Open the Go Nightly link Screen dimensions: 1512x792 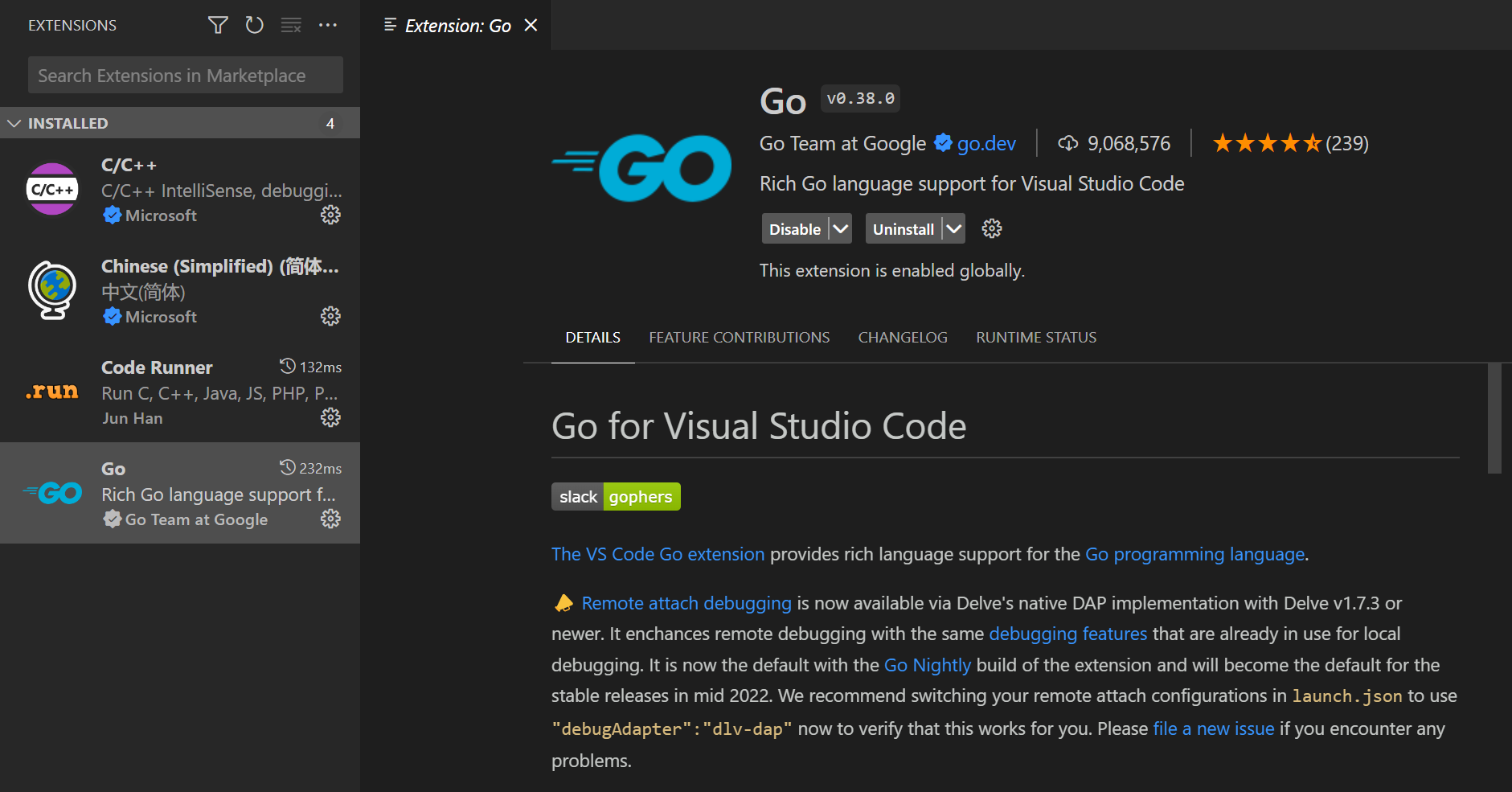tap(928, 665)
